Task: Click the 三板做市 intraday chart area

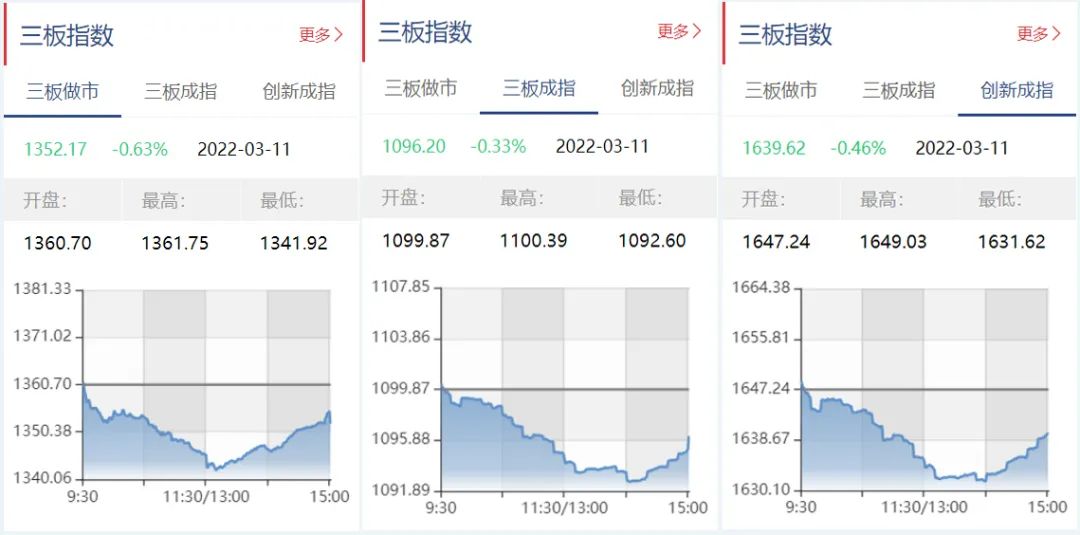Action: 206,385
